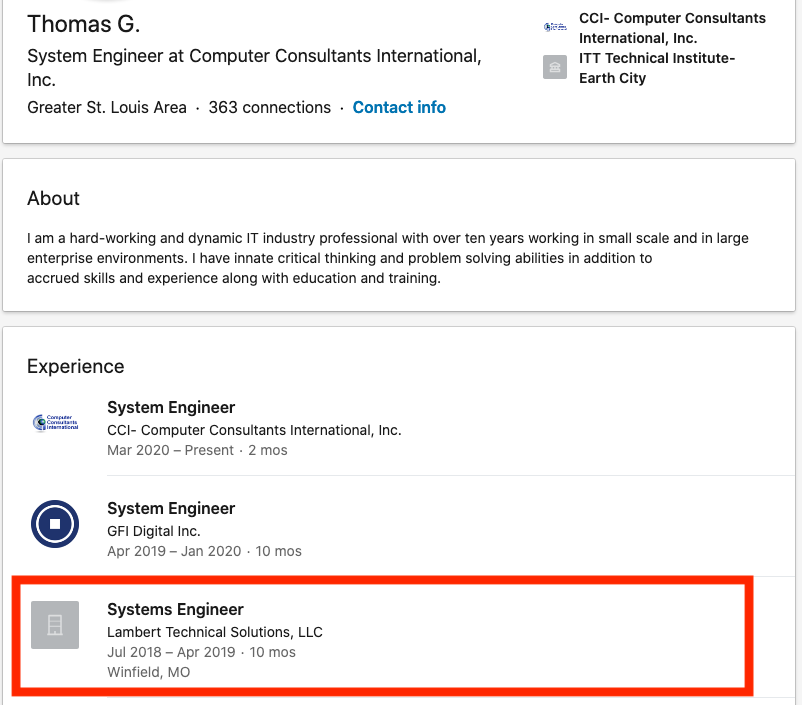Click the ITT Technical Institute school icon
Image resolution: width=802 pixels, height=705 pixels.
(x=555, y=67)
